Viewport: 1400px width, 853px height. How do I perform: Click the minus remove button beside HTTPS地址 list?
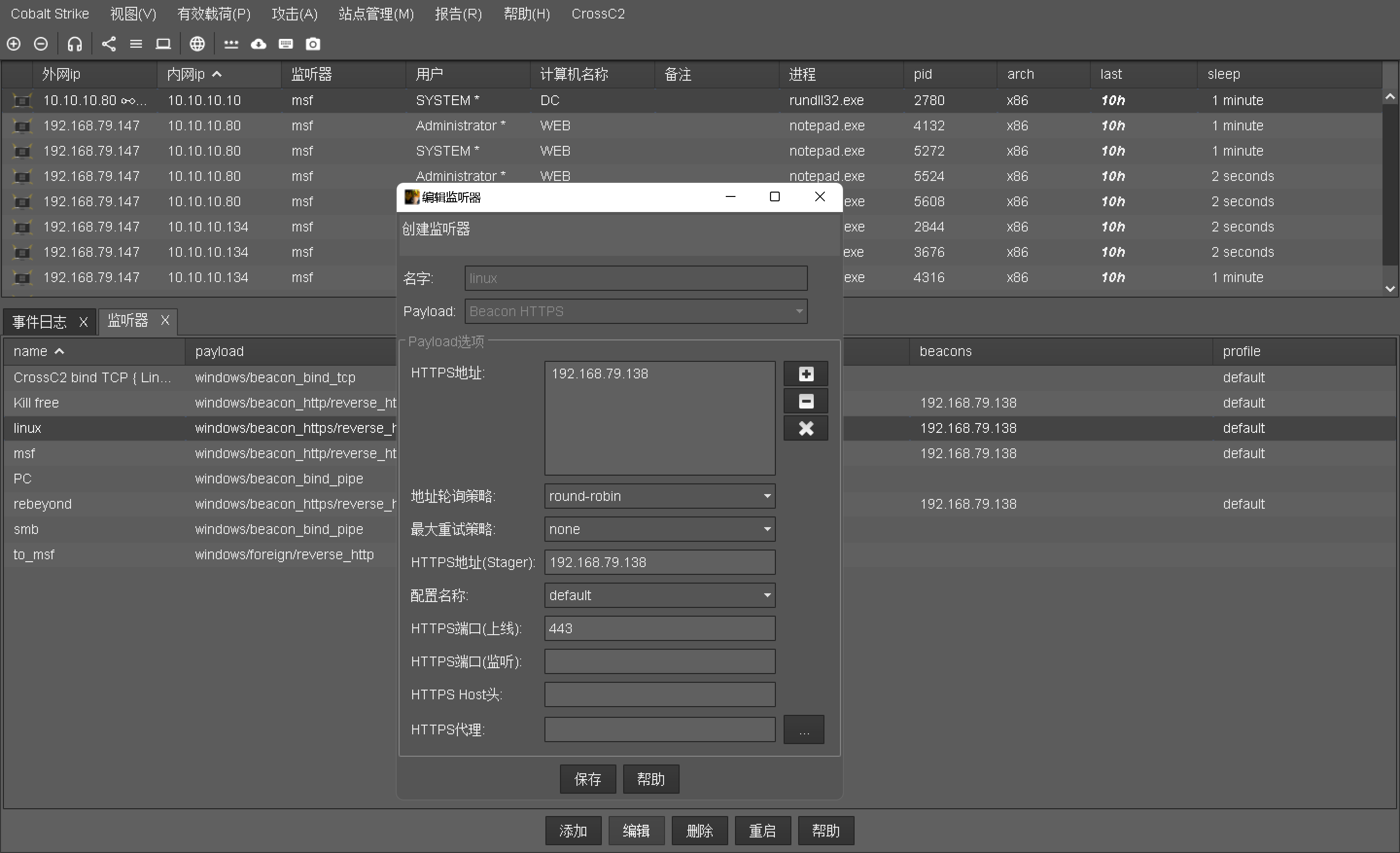tap(805, 401)
